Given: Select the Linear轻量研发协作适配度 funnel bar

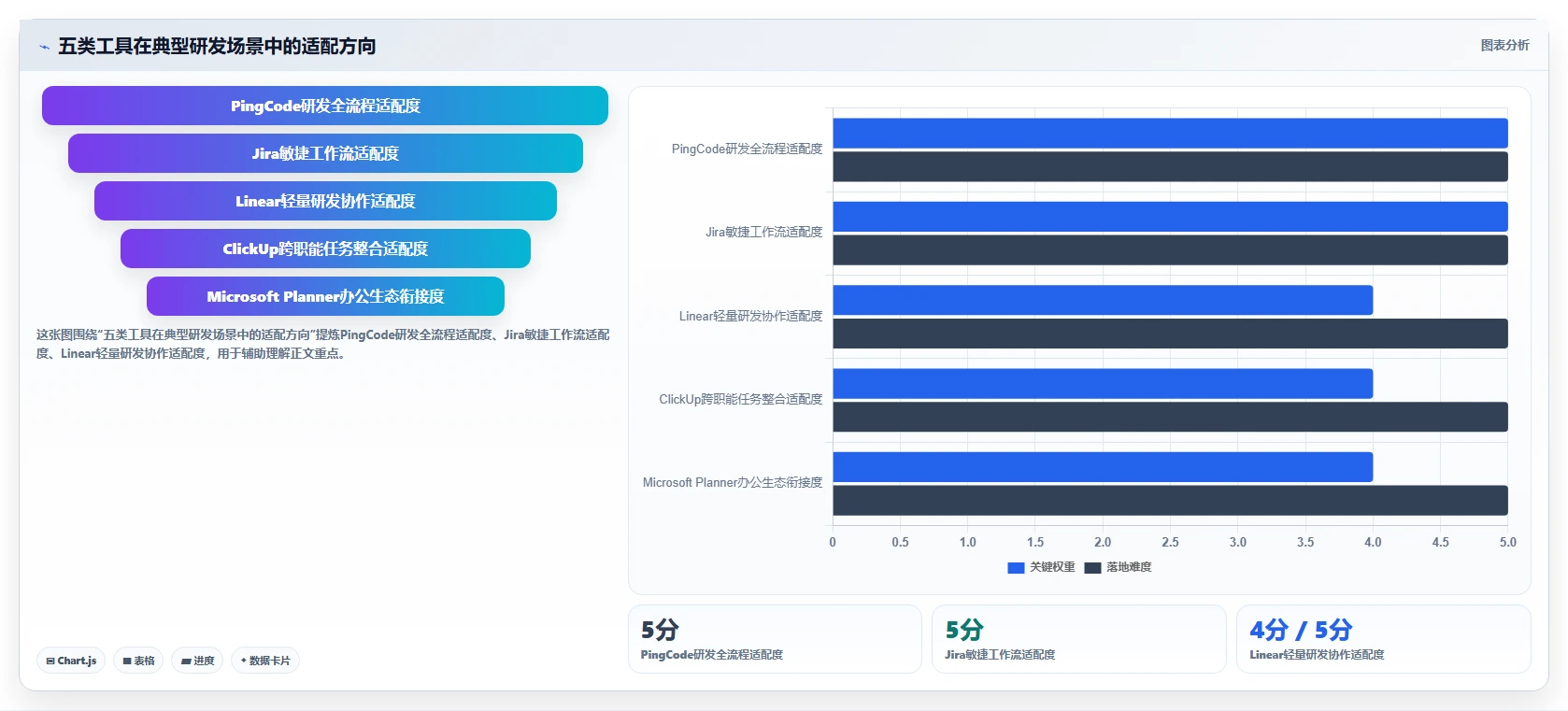Looking at the screenshot, I should 325,201.
